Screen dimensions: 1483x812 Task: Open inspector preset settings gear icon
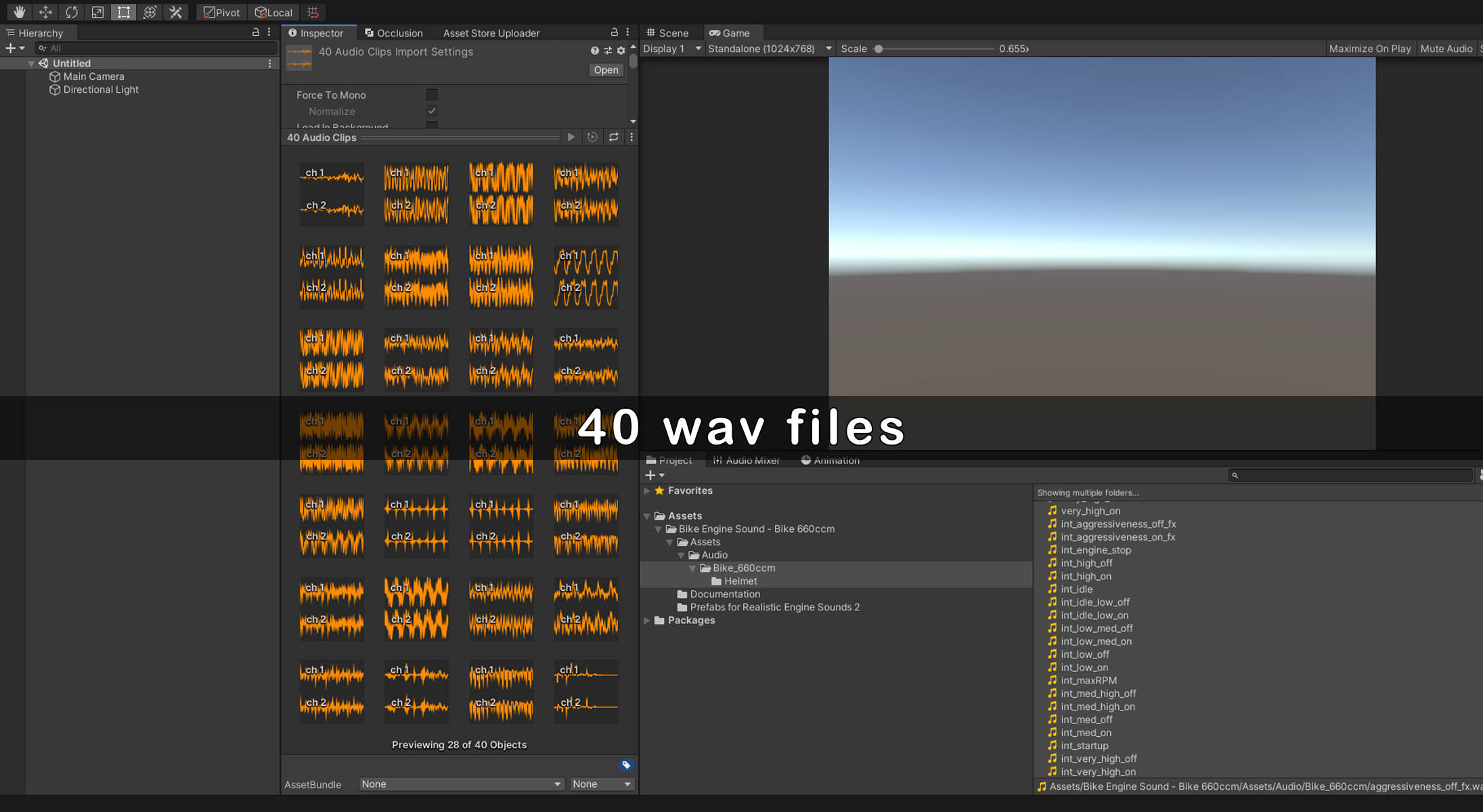pos(621,51)
